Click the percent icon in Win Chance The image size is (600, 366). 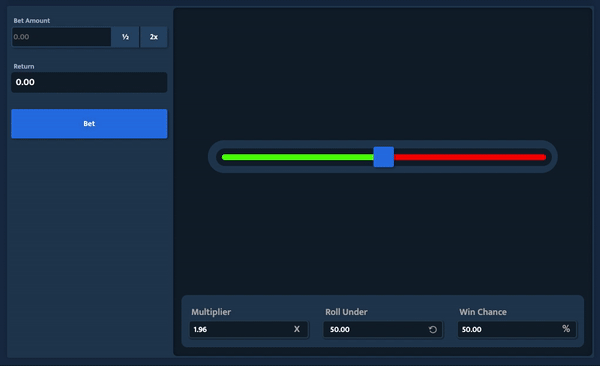(566, 328)
